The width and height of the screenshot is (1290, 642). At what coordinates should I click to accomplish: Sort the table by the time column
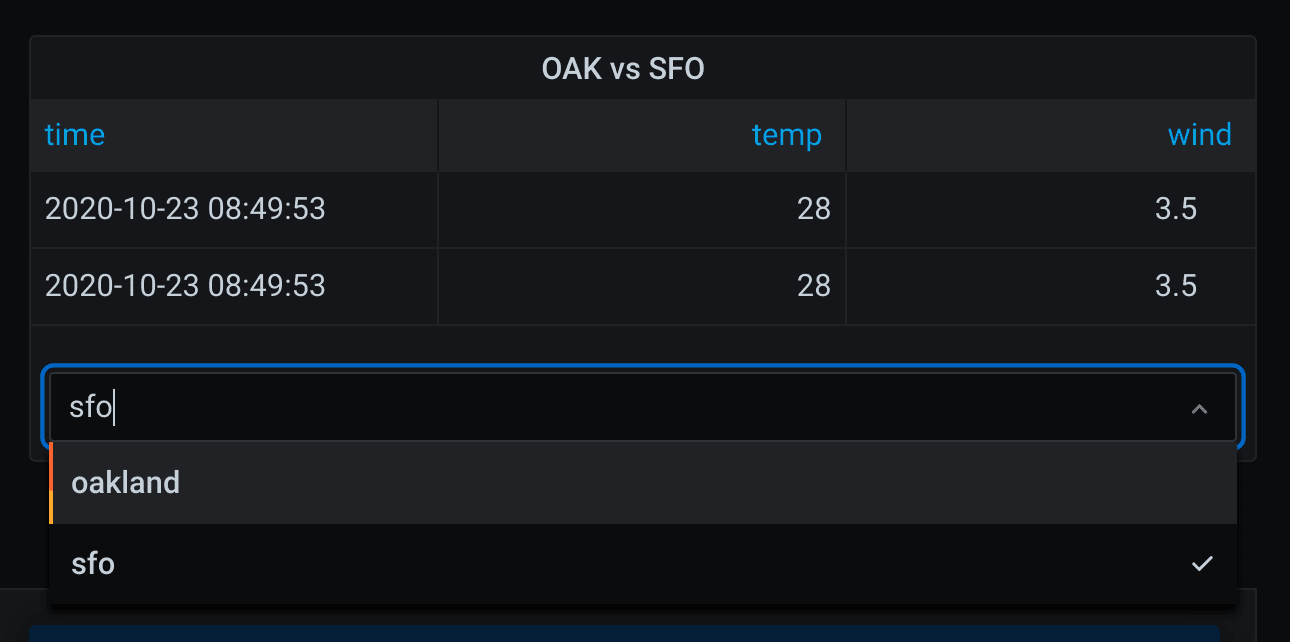coord(75,135)
